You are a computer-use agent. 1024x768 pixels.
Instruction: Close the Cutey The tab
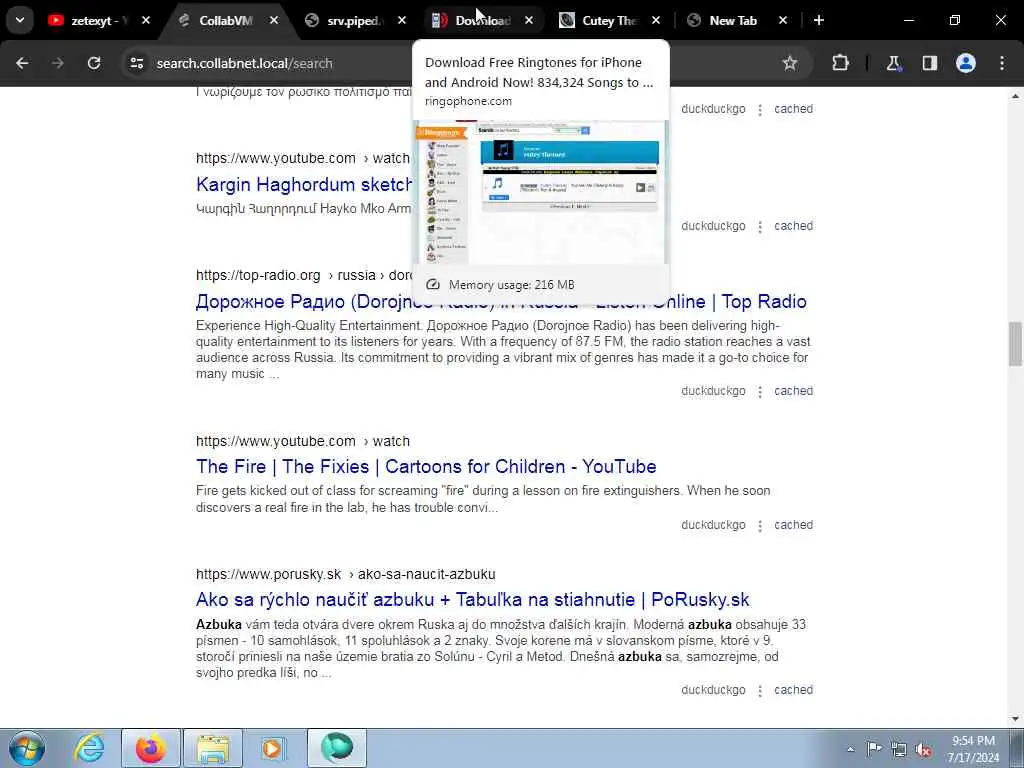(656, 21)
